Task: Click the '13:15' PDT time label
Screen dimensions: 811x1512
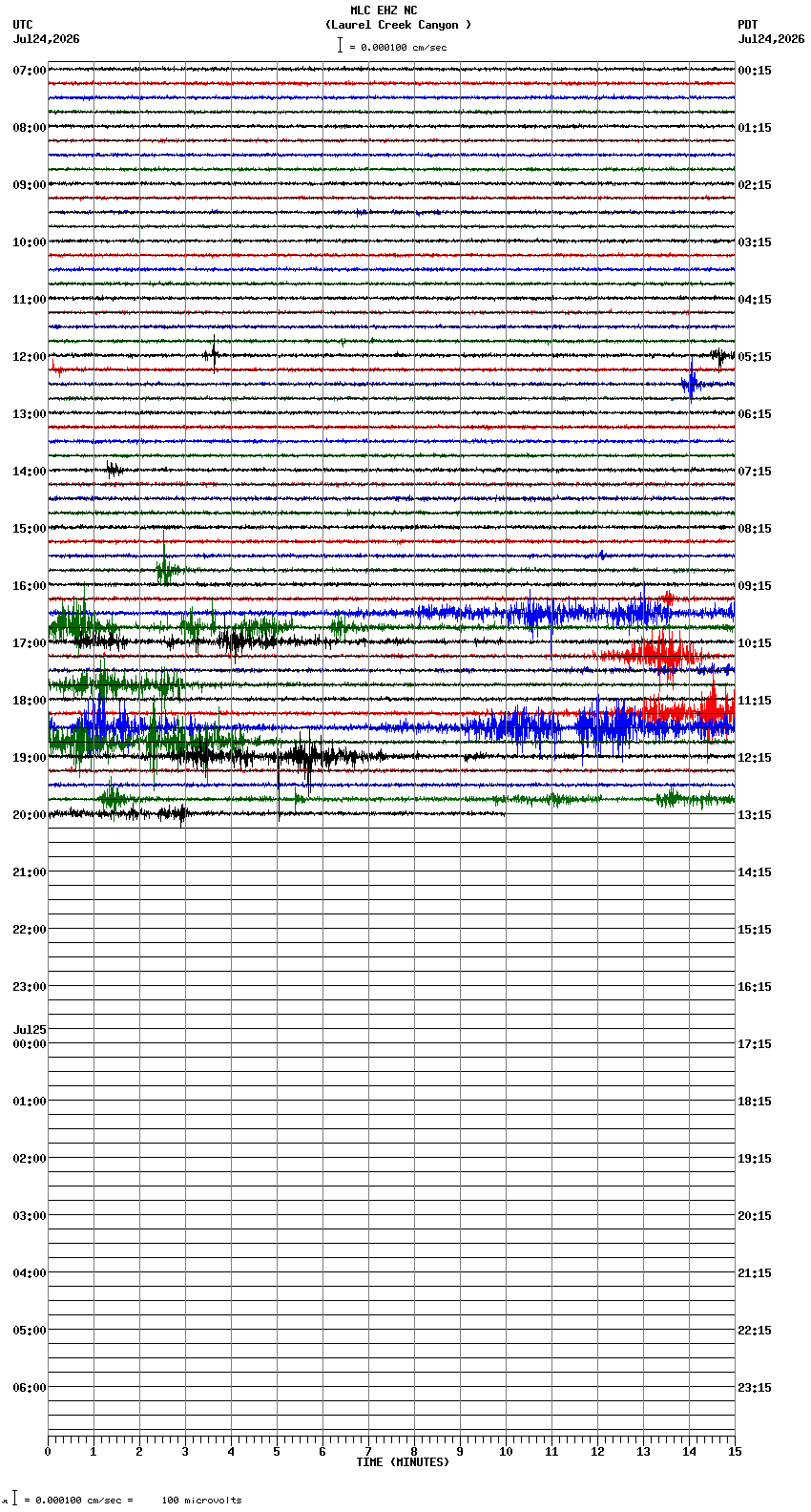Action: (755, 815)
